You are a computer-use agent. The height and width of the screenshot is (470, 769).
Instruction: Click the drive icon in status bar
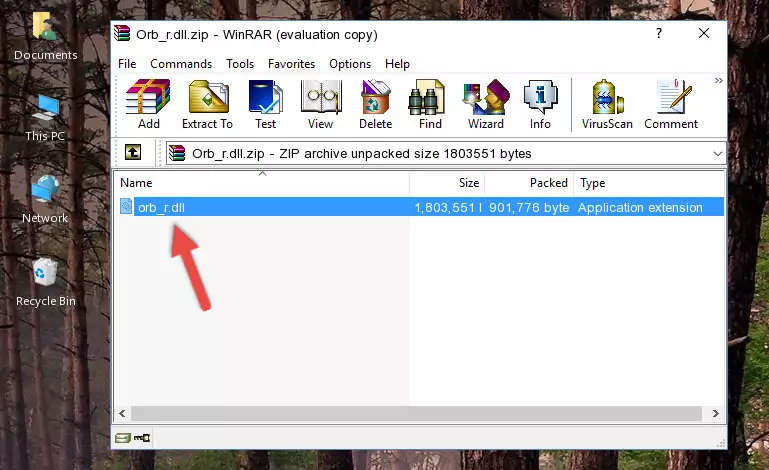click(123, 438)
